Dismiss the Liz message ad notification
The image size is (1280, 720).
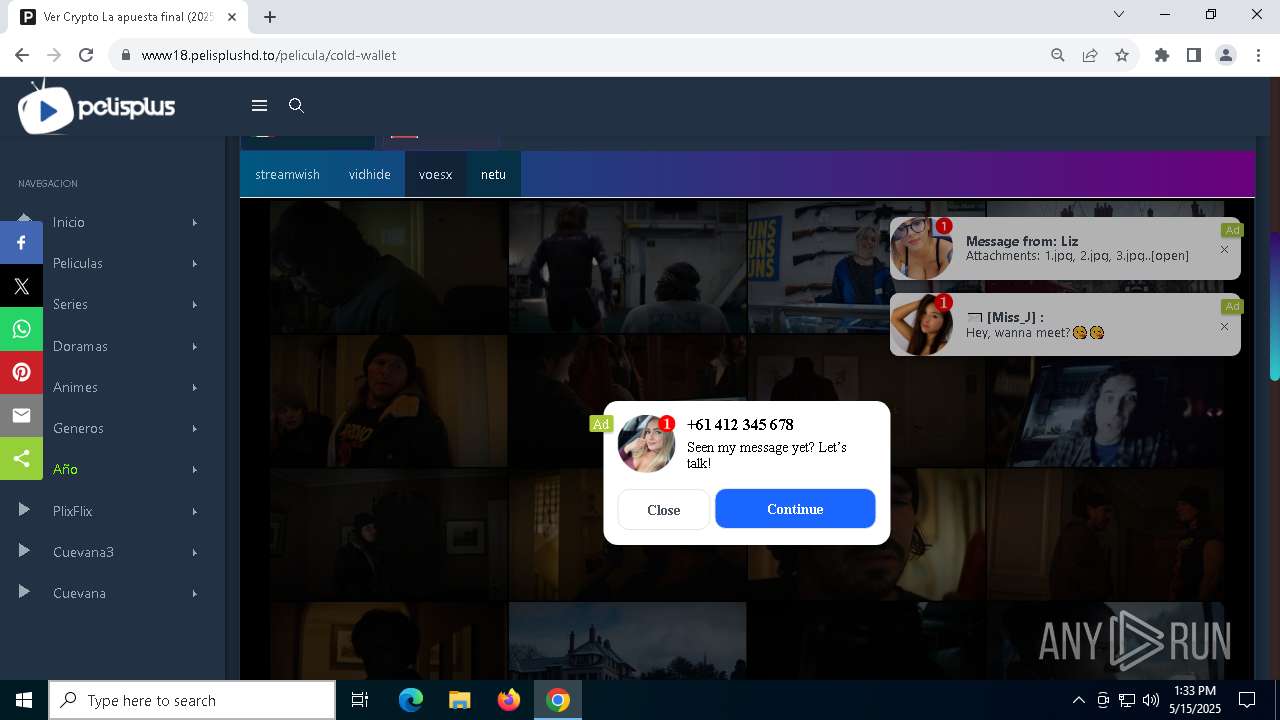[1224, 250]
